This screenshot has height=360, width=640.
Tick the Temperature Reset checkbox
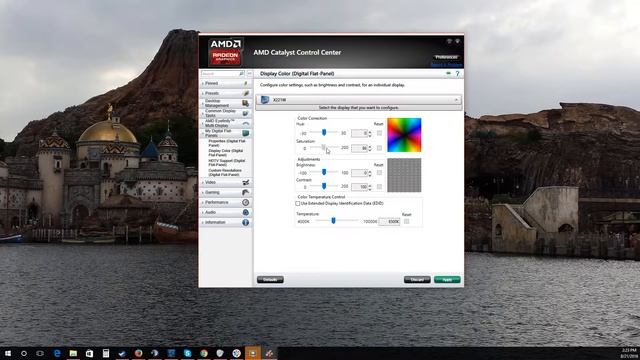tap(407, 221)
